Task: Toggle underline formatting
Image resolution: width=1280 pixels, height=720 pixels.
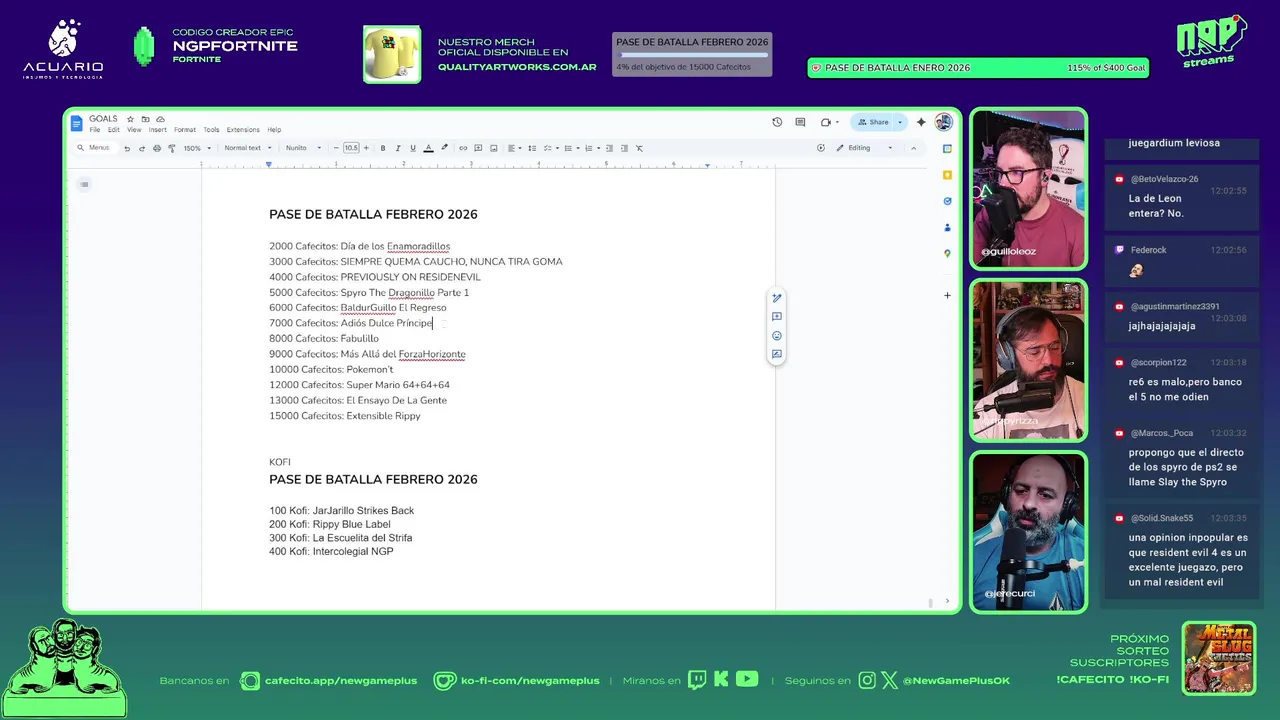Action: pos(413,148)
